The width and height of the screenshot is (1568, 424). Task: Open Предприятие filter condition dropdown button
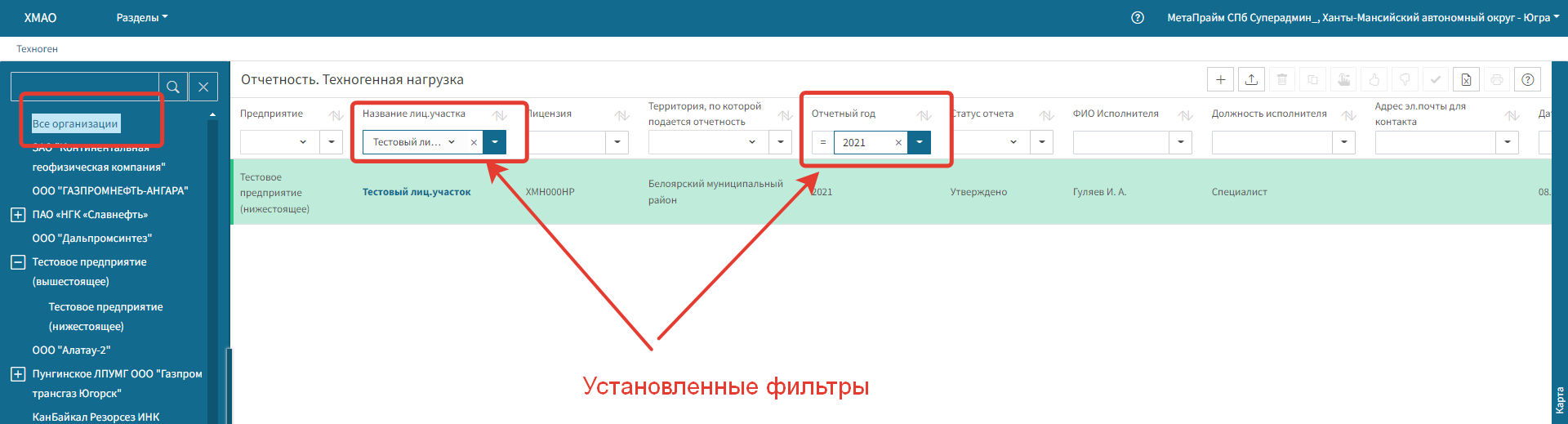click(331, 142)
